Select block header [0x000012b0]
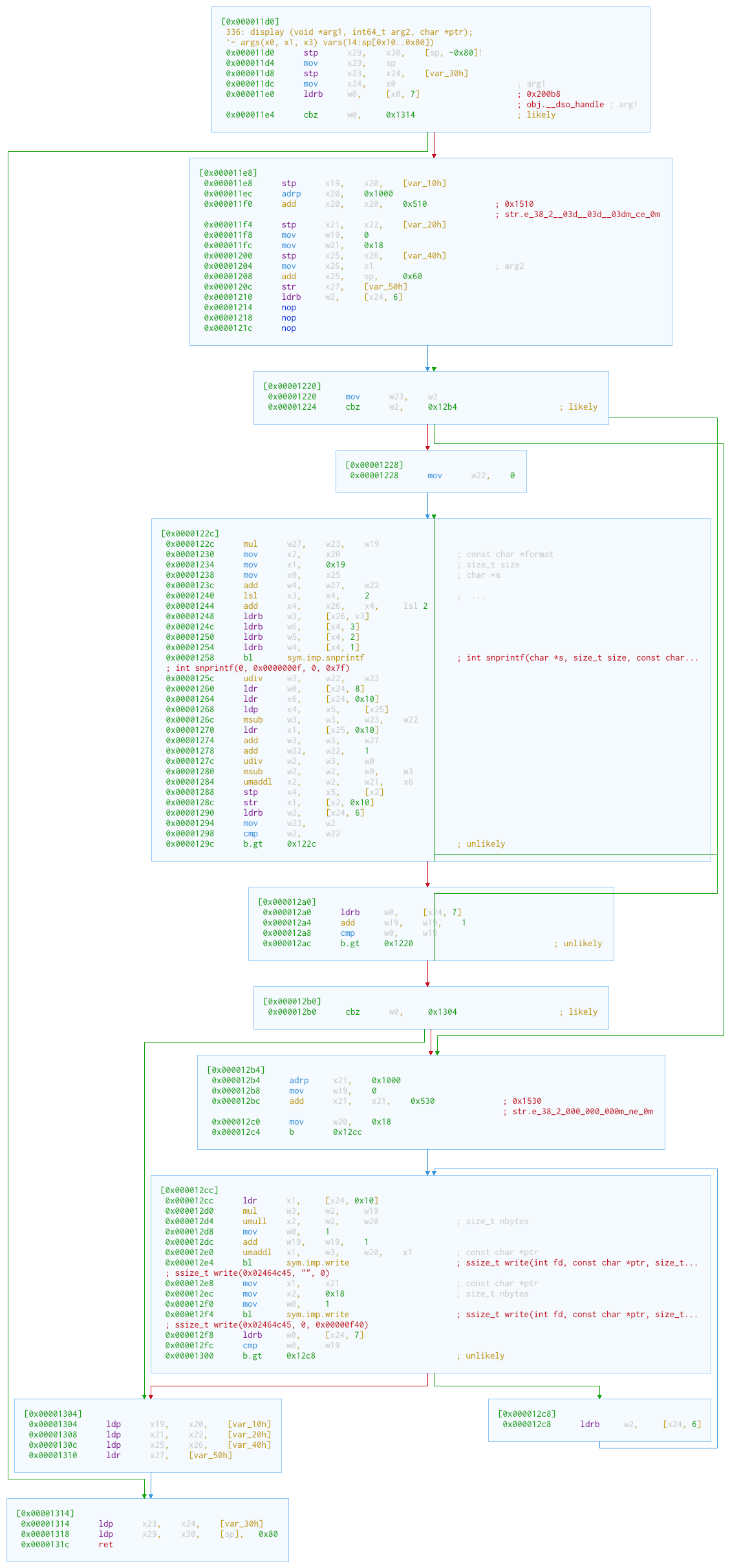The image size is (730, 1568). point(292,1001)
